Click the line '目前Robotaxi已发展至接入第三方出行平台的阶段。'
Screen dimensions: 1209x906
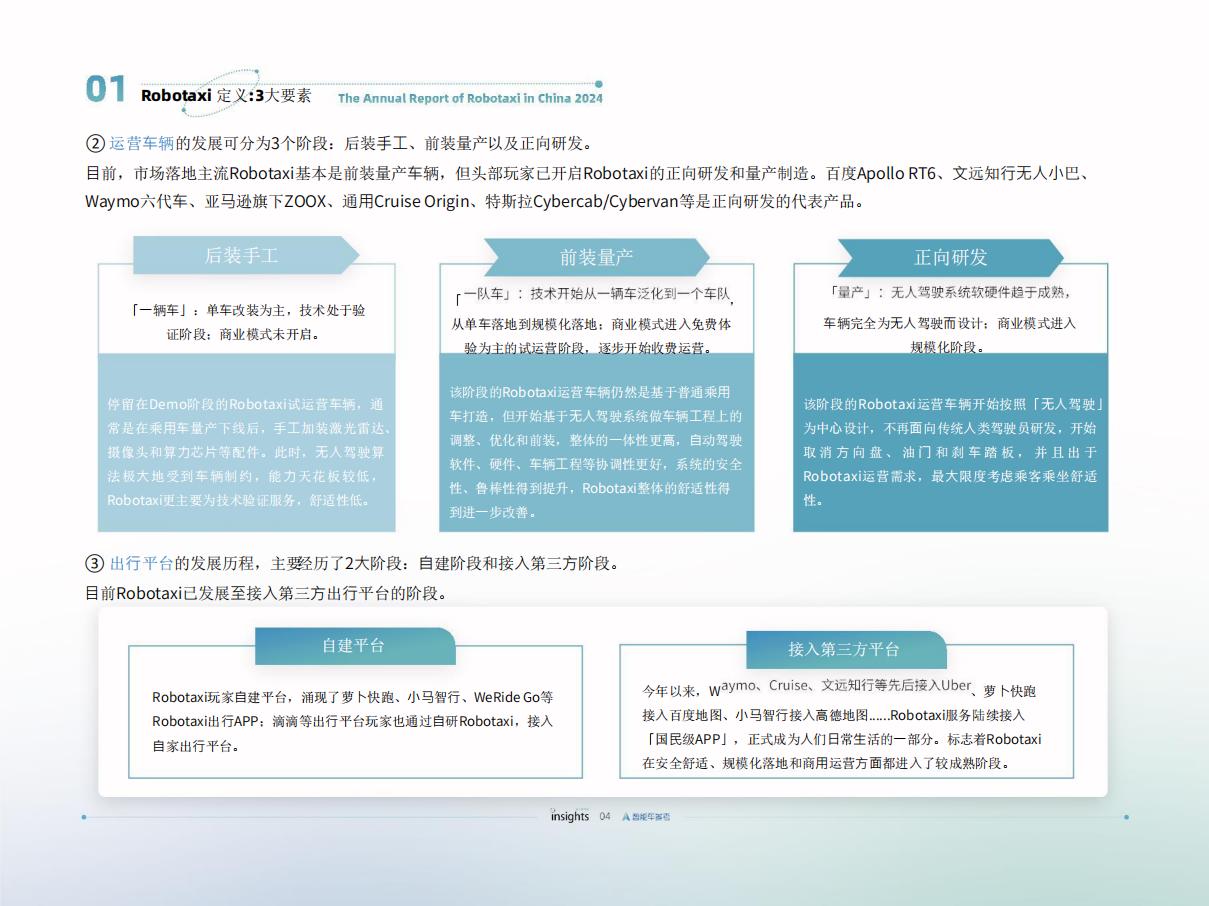tap(266, 593)
